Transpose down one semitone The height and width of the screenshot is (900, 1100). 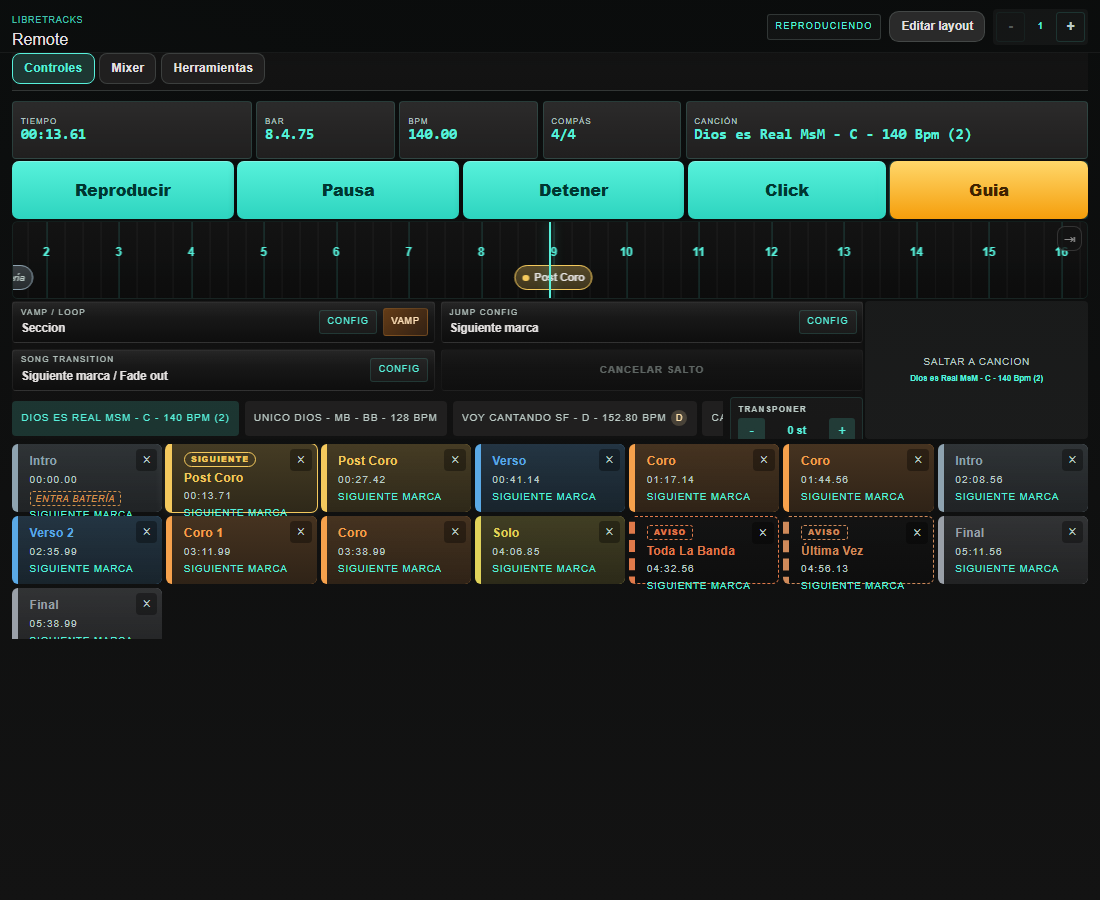coord(751,430)
